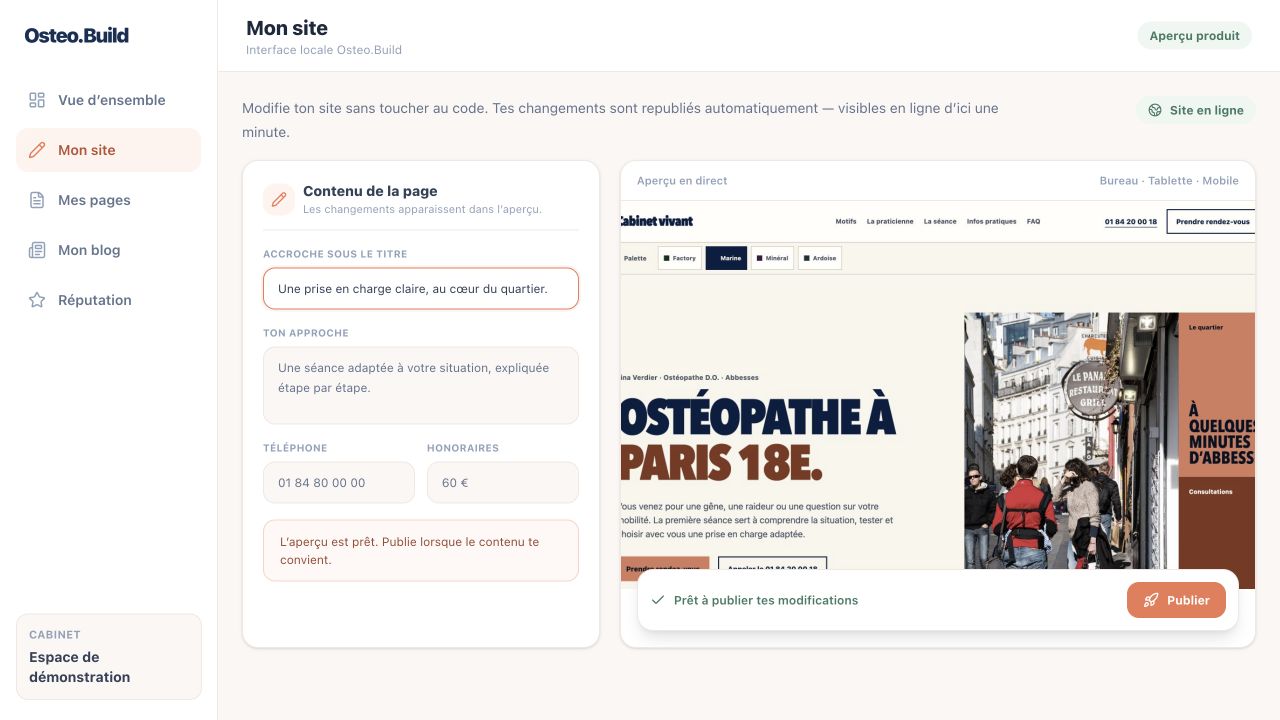
Task: Click the Ostéopathe à Paris 18e headline
Action: (758, 439)
